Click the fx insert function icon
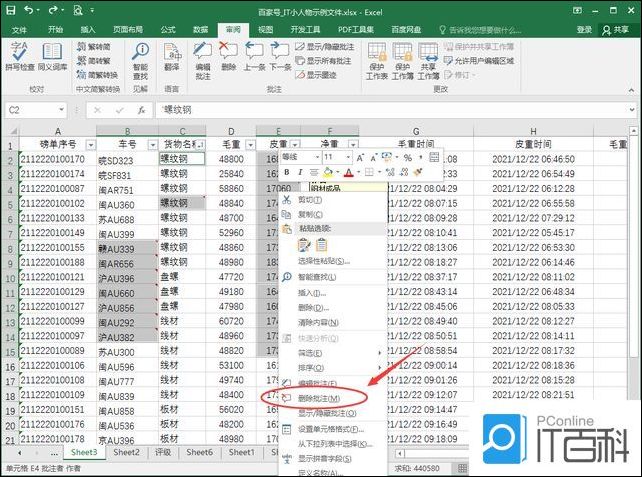642x477 pixels. (142, 110)
